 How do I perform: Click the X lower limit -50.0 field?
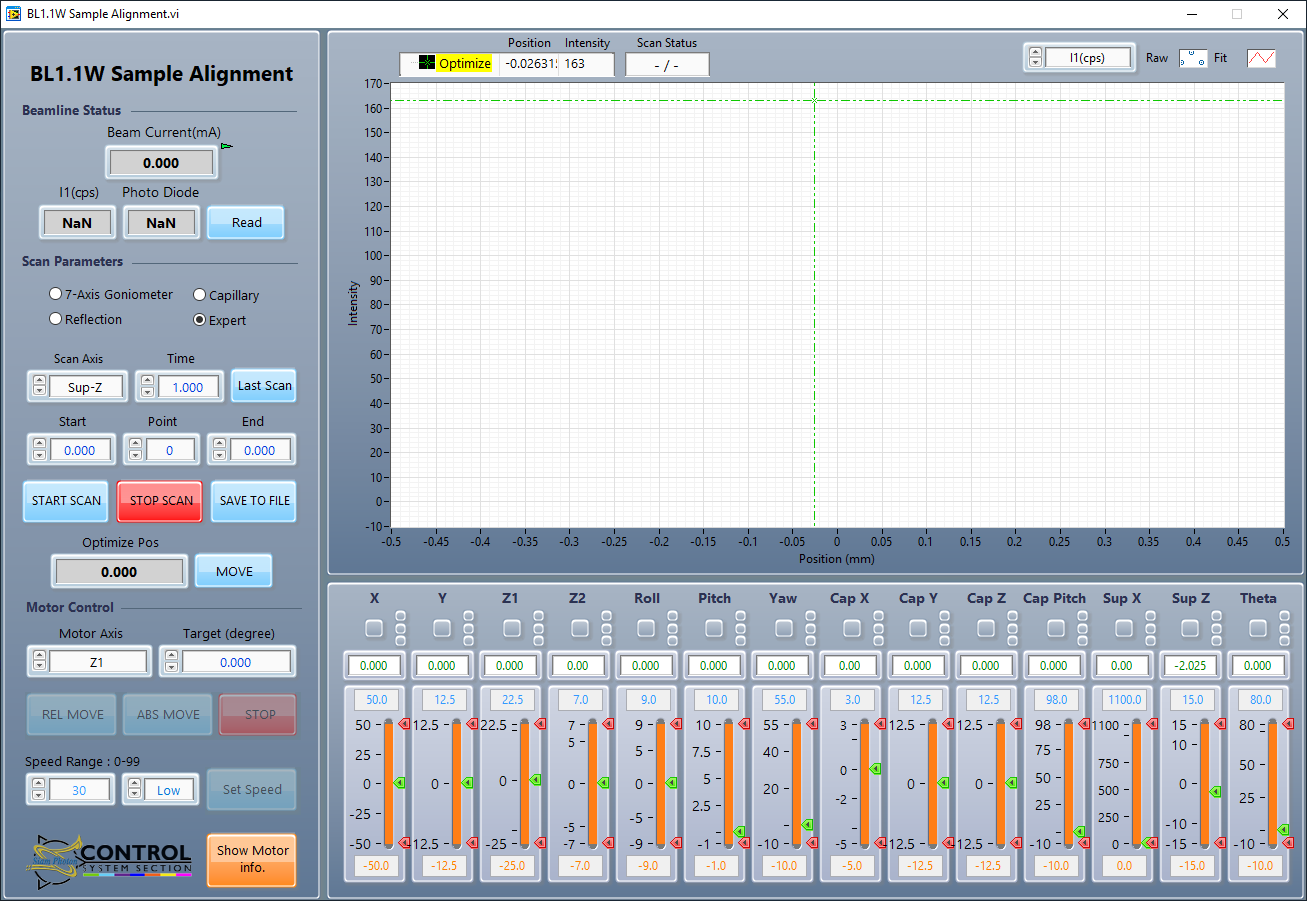374,865
